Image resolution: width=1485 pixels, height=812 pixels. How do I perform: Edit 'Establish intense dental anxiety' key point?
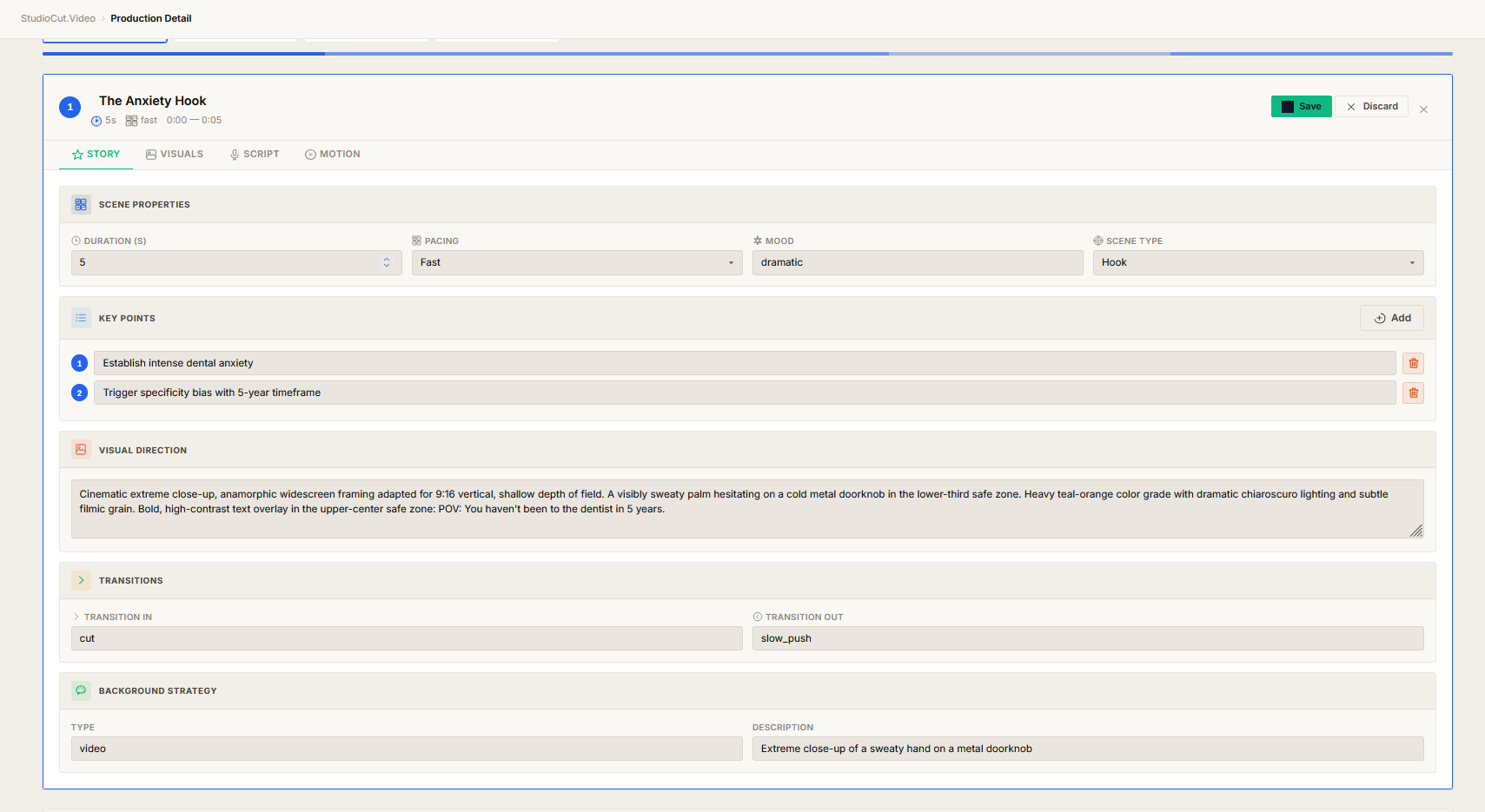tap(745, 363)
